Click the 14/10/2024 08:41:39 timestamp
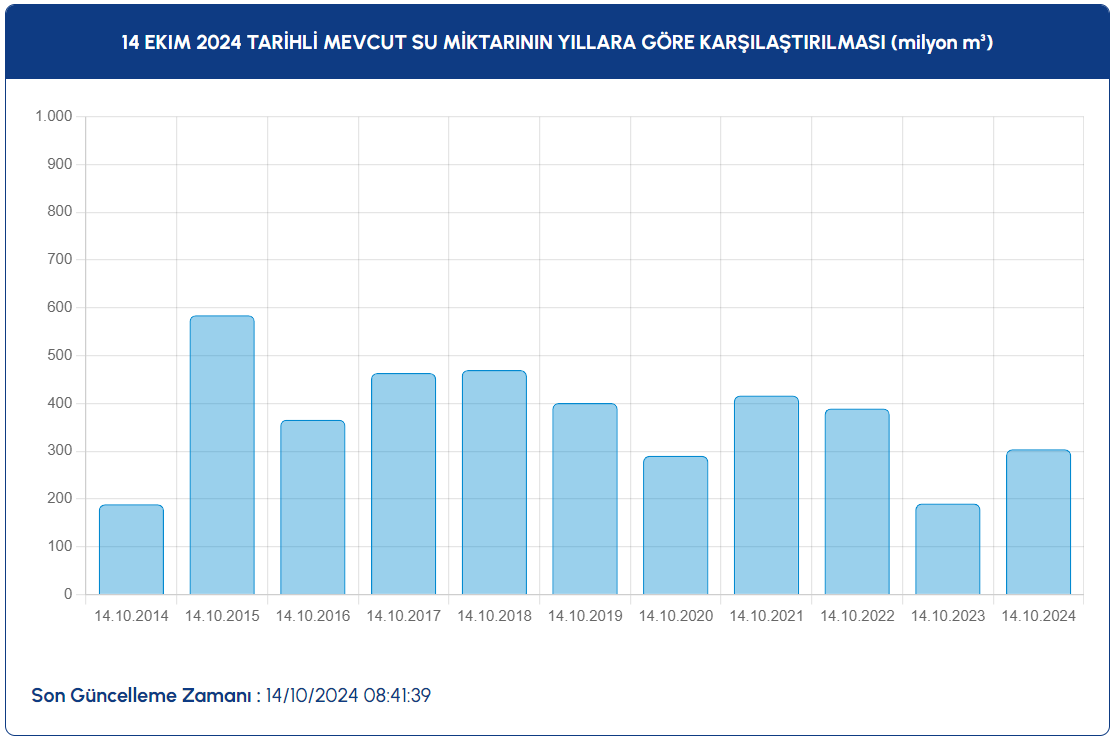 (348, 695)
